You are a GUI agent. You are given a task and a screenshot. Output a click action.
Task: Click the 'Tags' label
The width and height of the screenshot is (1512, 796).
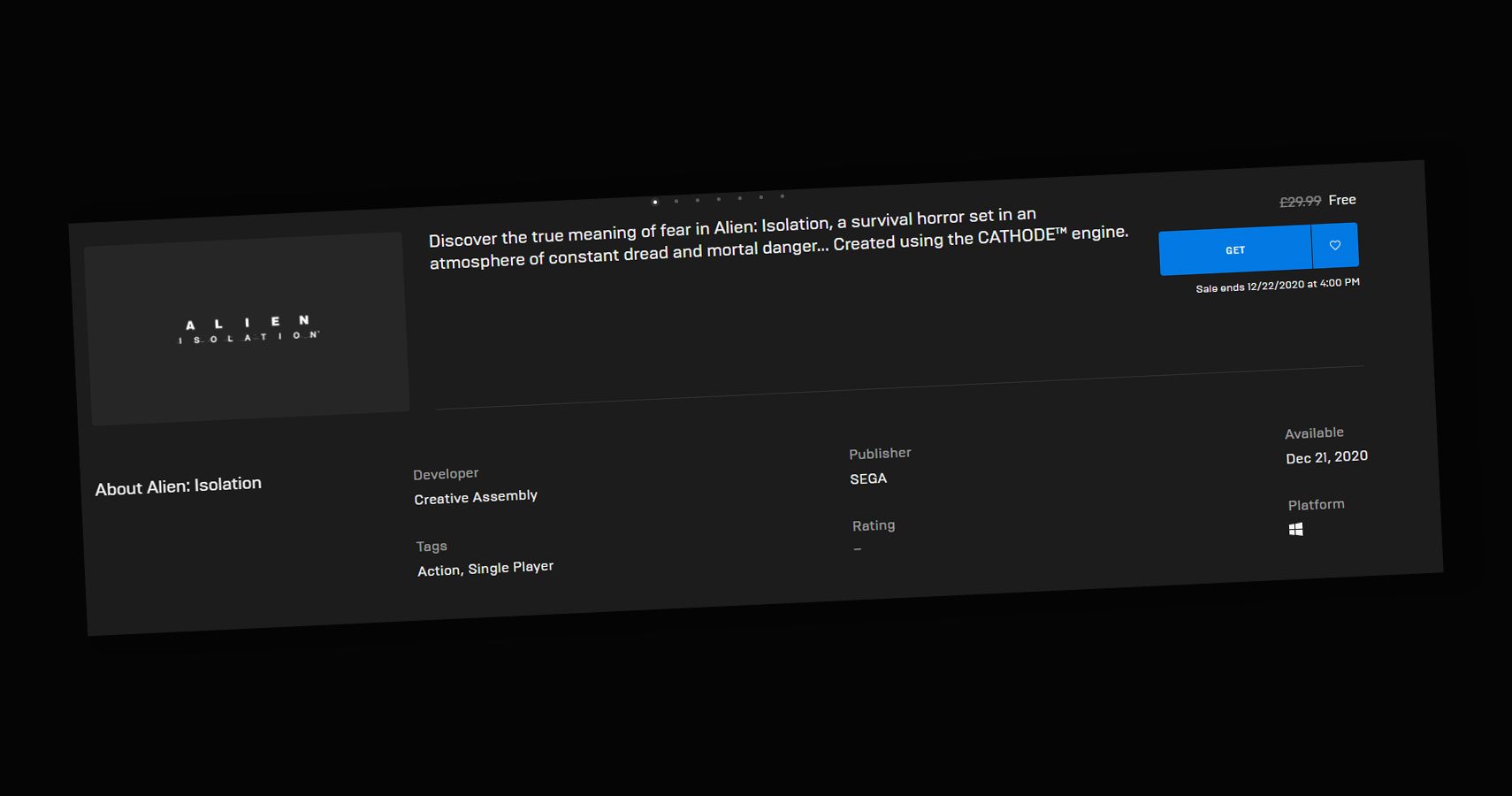[x=431, y=547]
